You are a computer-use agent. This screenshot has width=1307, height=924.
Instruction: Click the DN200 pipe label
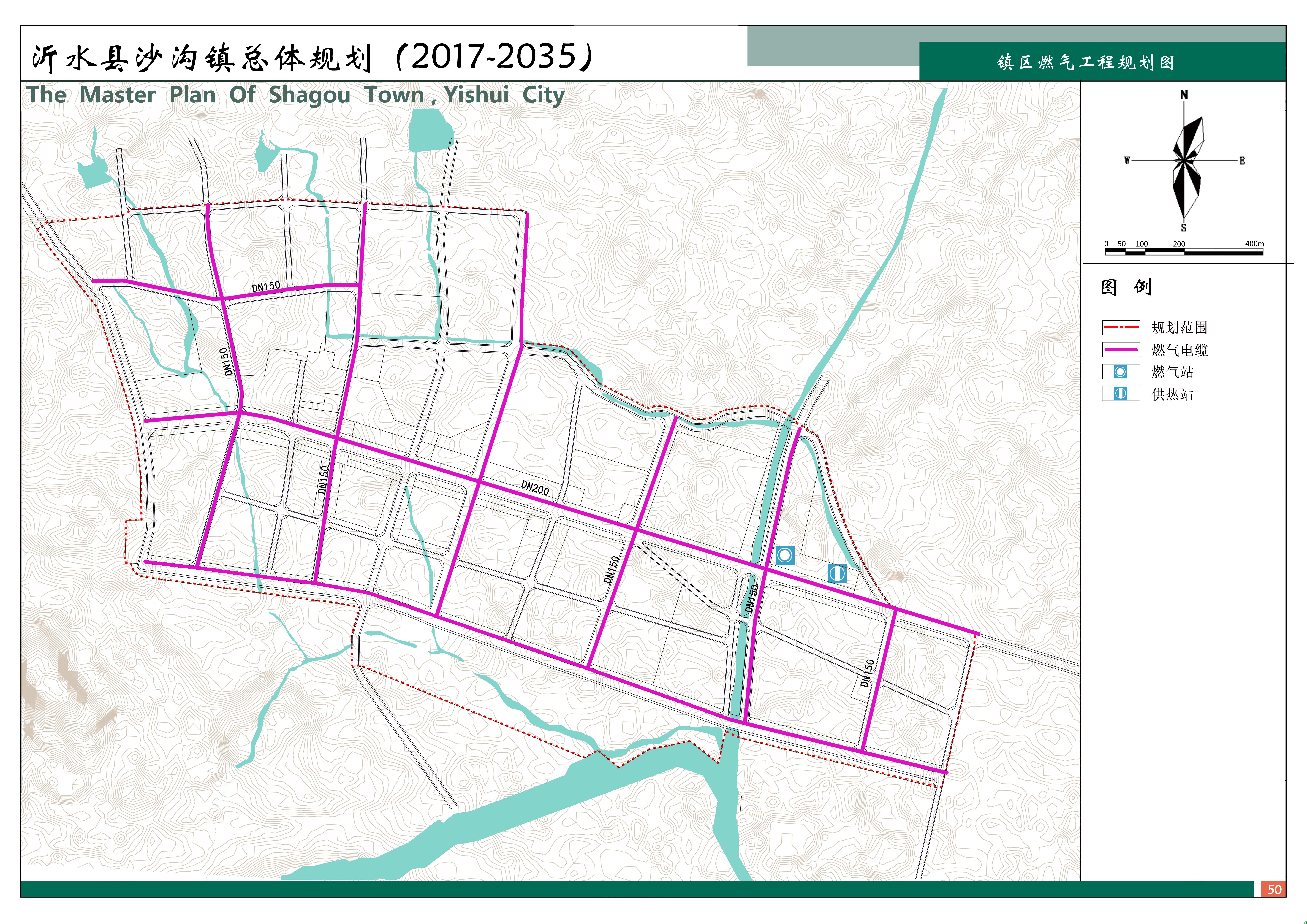[x=535, y=488]
